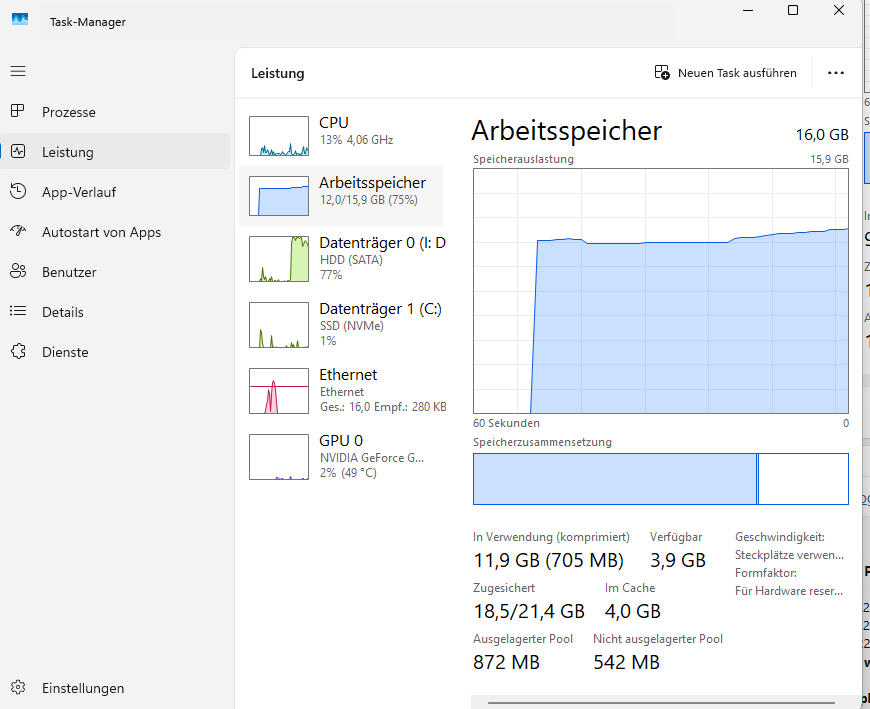Click Neuen Task ausführen button
Viewport: 870px width, 709px height.
725,73
